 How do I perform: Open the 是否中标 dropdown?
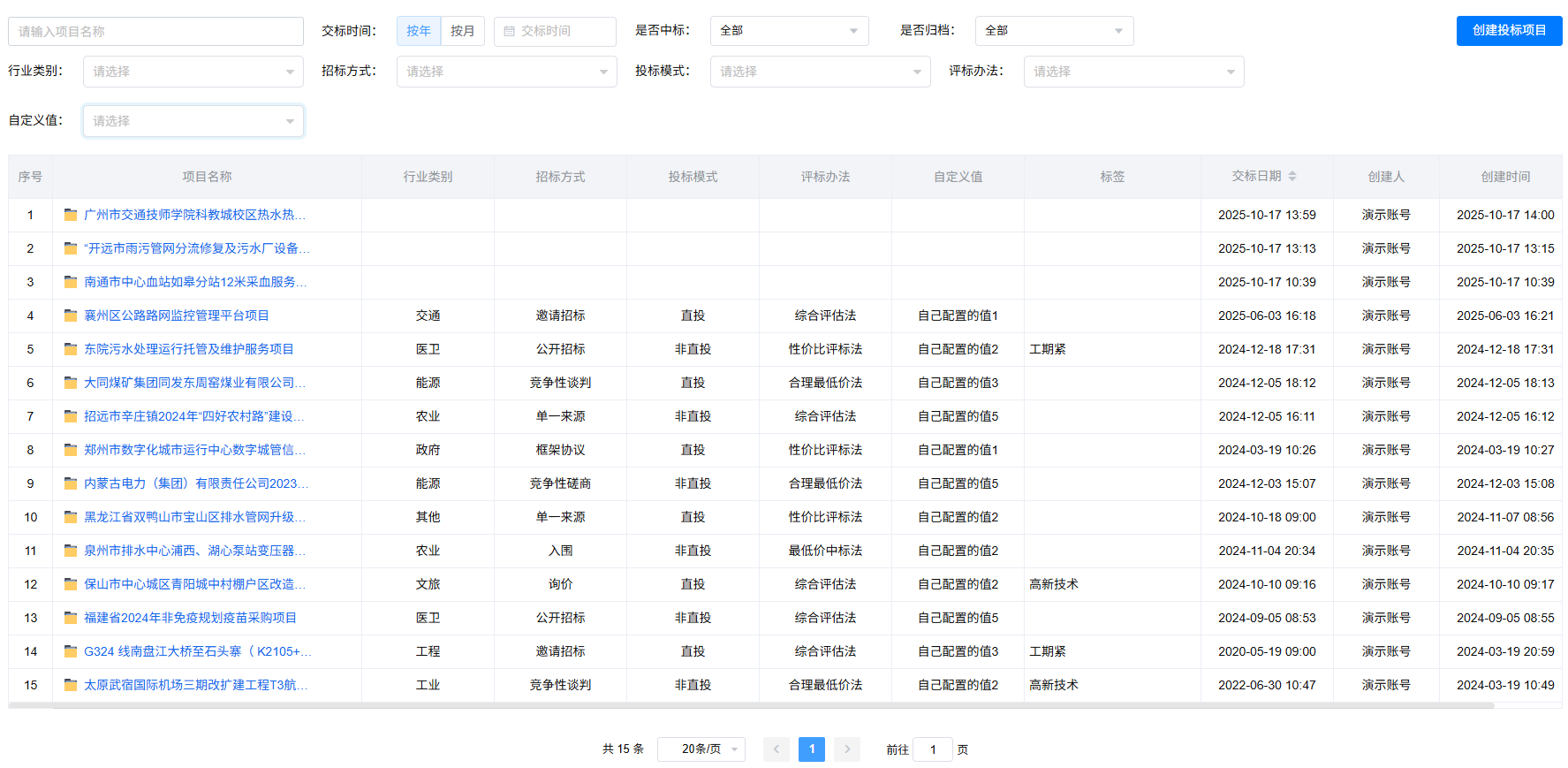789,31
